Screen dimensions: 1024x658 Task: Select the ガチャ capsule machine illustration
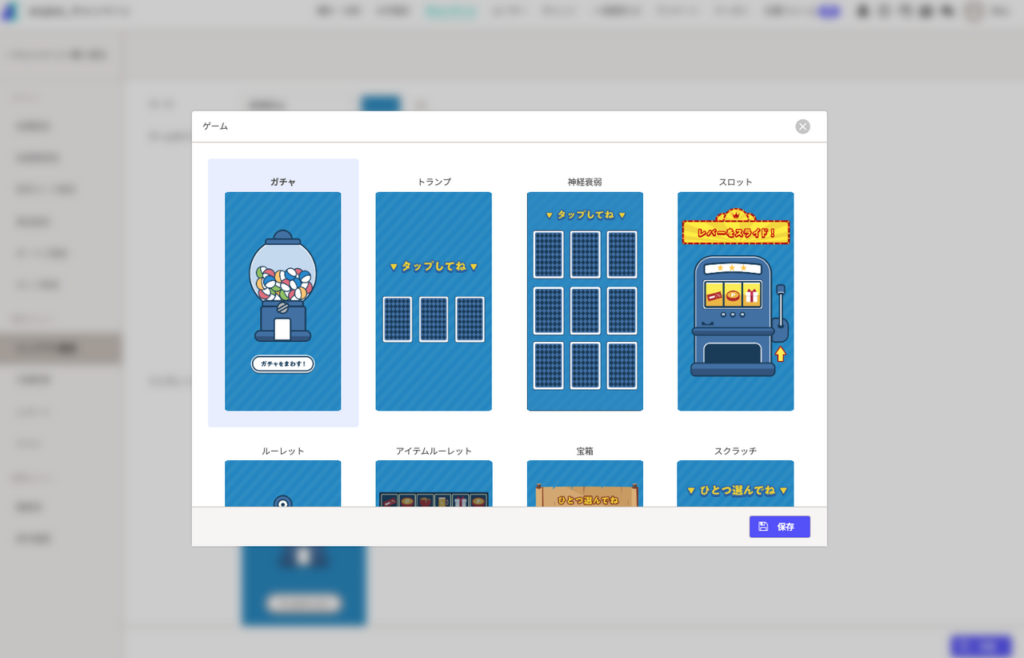pos(283,284)
